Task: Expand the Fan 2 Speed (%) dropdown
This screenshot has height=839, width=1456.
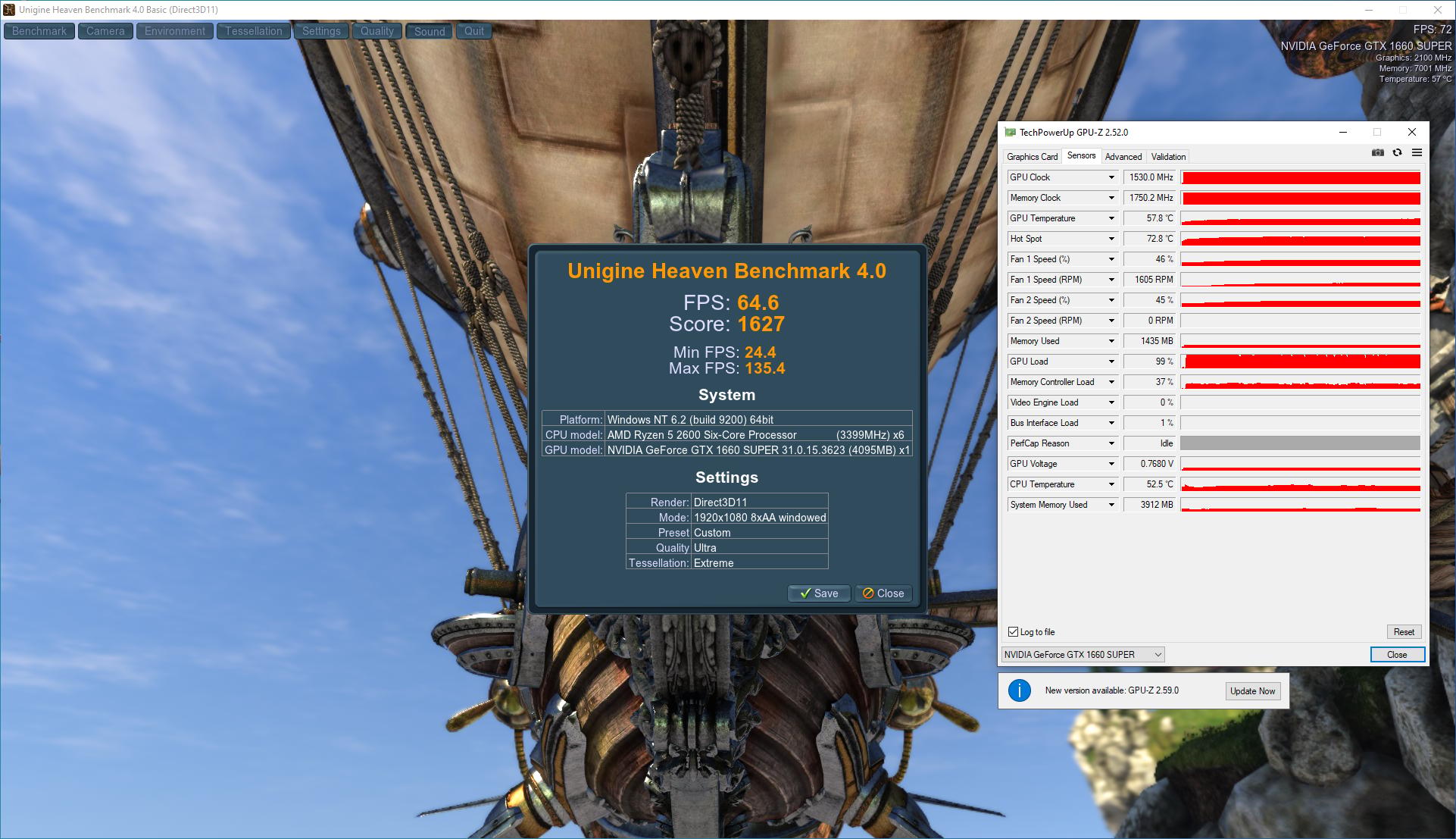Action: [1111, 300]
